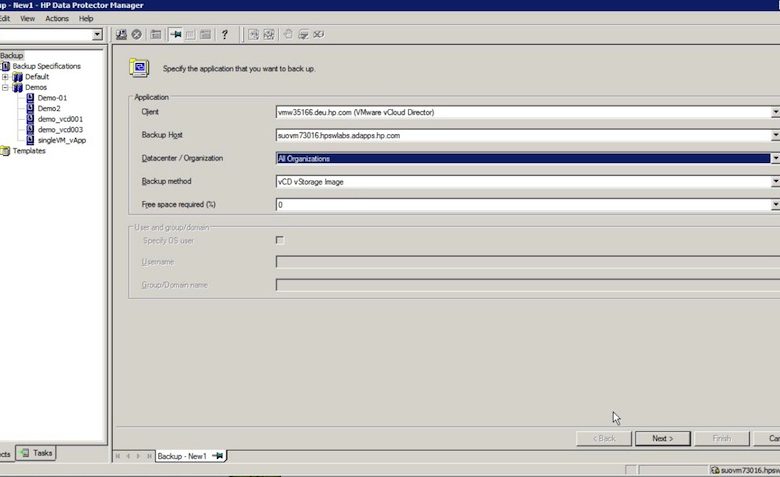Click the singleVM_vApp specification icon
The height and width of the screenshot is (477, 780).
coord(30,140)
